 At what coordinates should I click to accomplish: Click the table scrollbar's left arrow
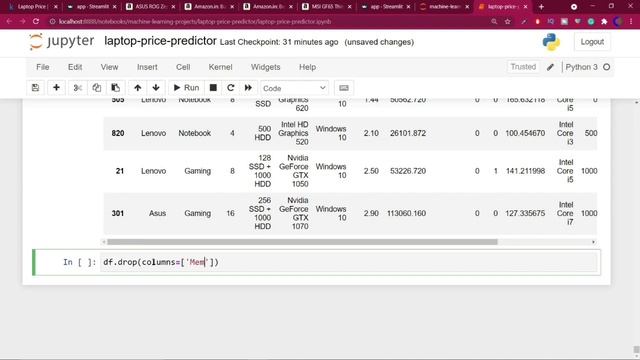104,242
